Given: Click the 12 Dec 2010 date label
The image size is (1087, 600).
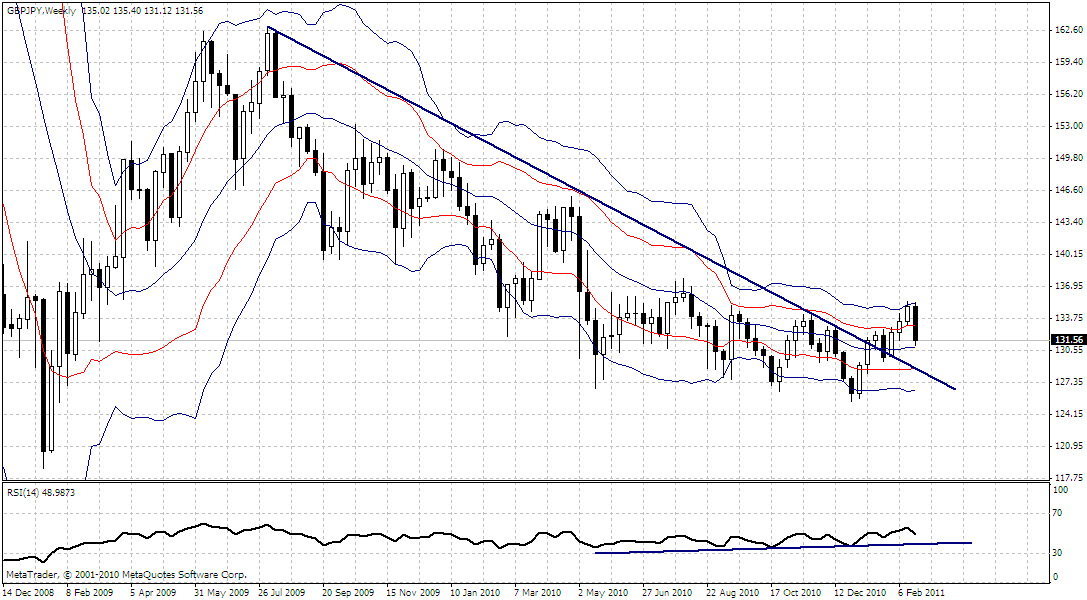Looking at the screenshot, I should pyautogui.click(x=860, y=592).
